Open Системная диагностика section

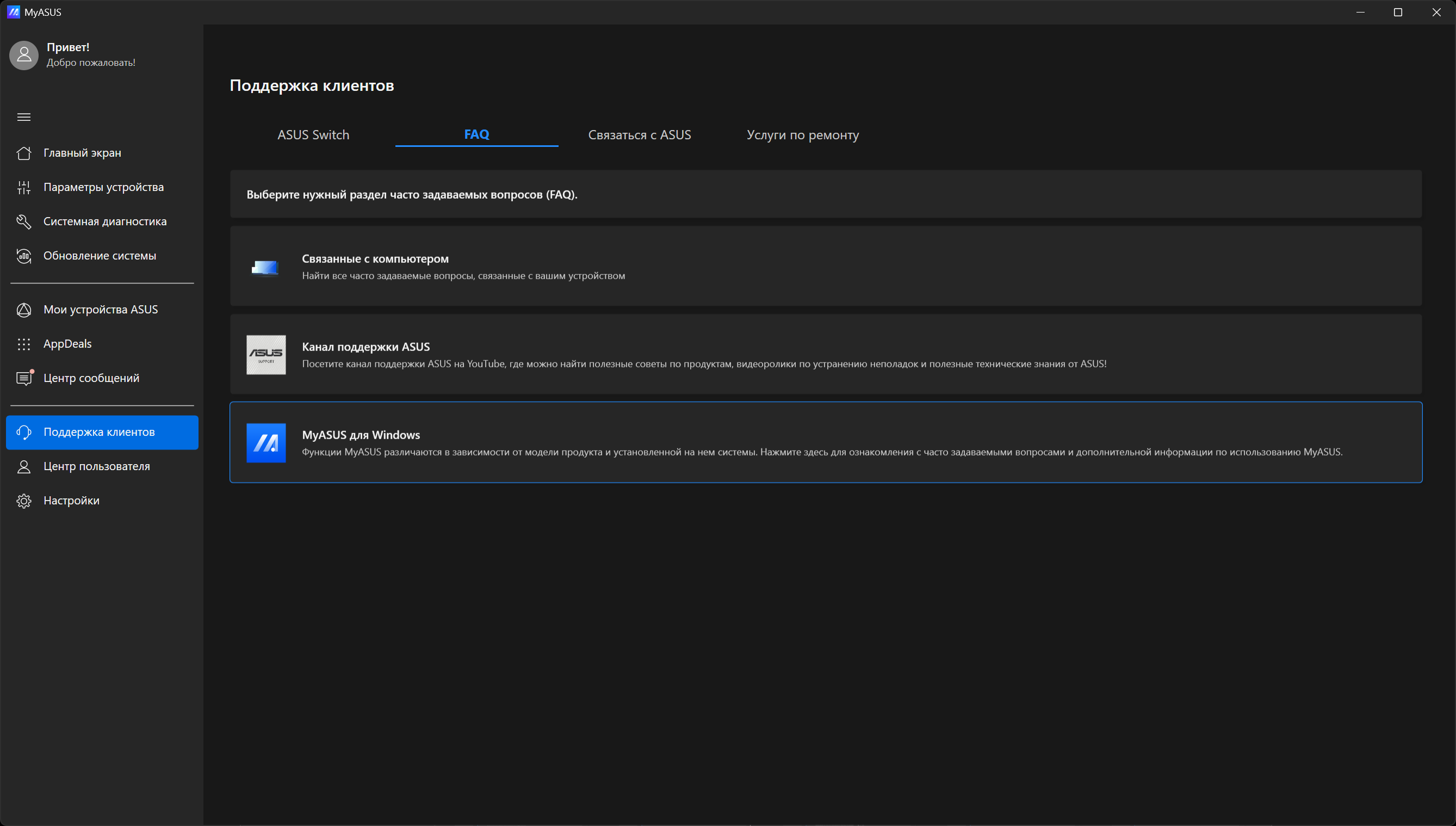point(102,222)
